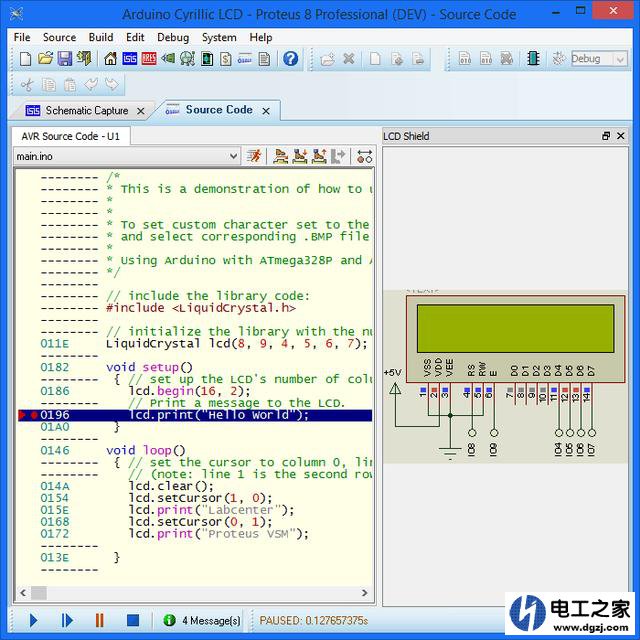The image size is (640, 640).
Task: Click the PAUSED time status text
Action: click(x=313, y=620)
